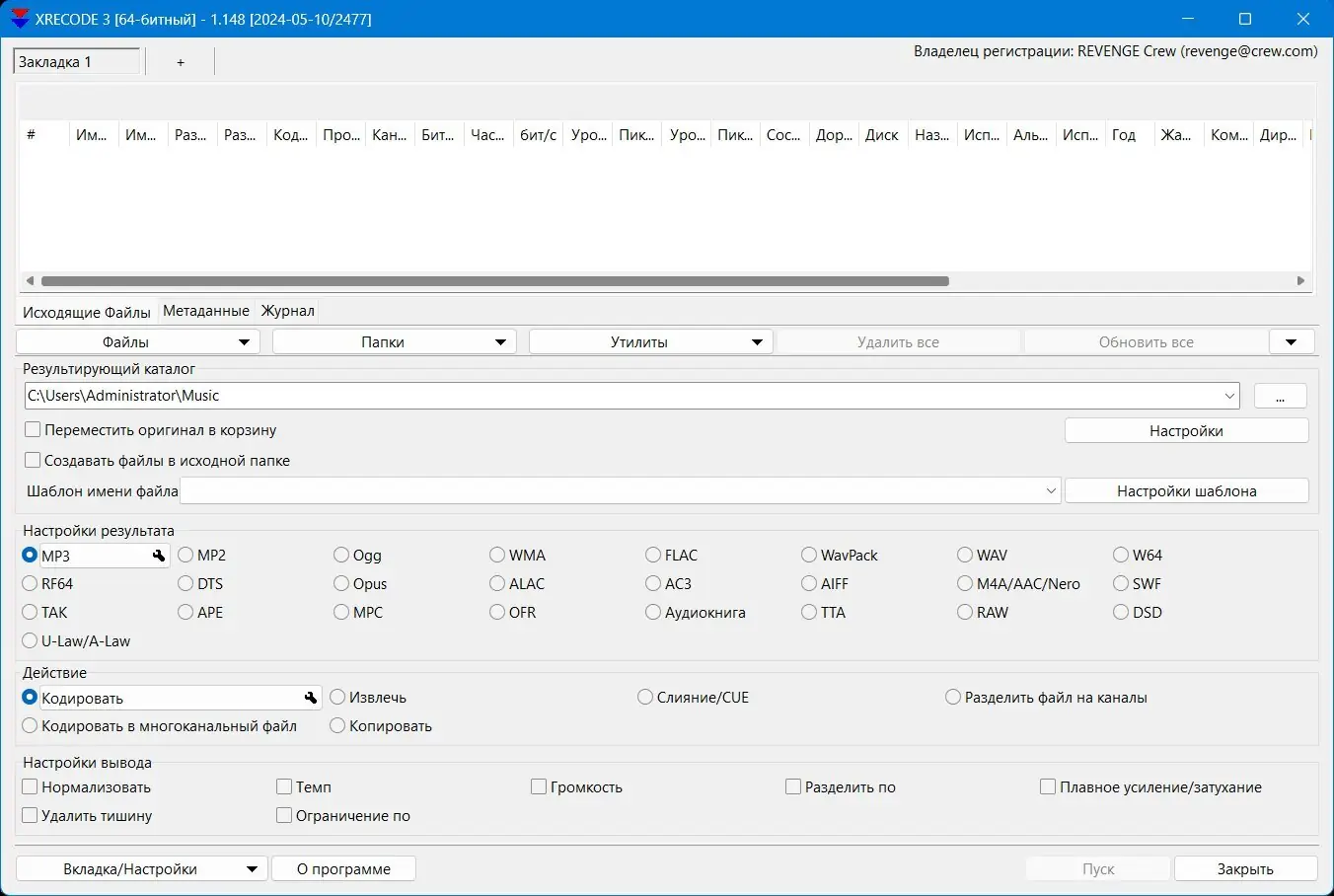Click the browse button with three dots
The height and width of the screenshot is (896, 1334).
click(x=1280, y=397)
